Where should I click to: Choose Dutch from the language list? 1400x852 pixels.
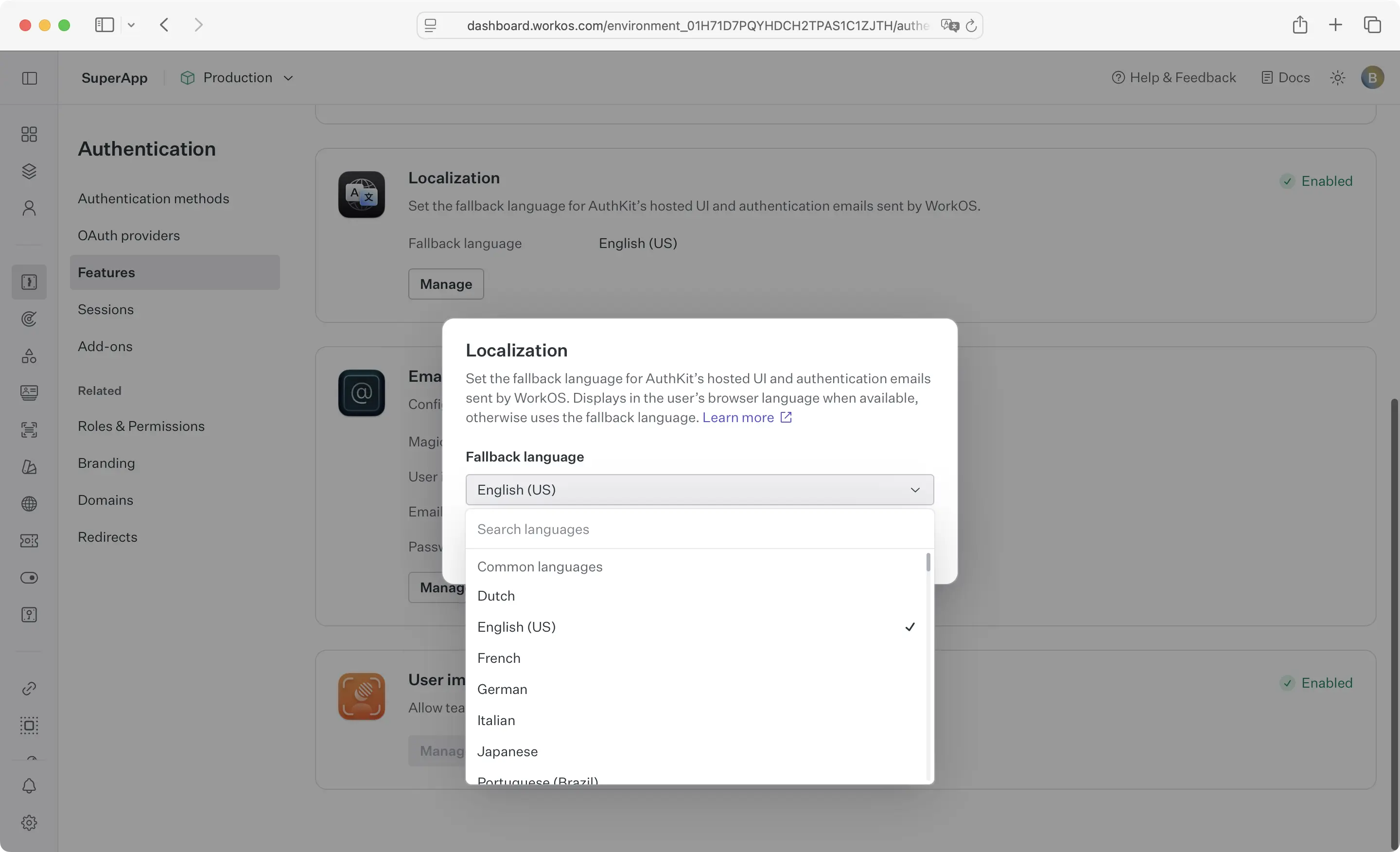[696, 596]
